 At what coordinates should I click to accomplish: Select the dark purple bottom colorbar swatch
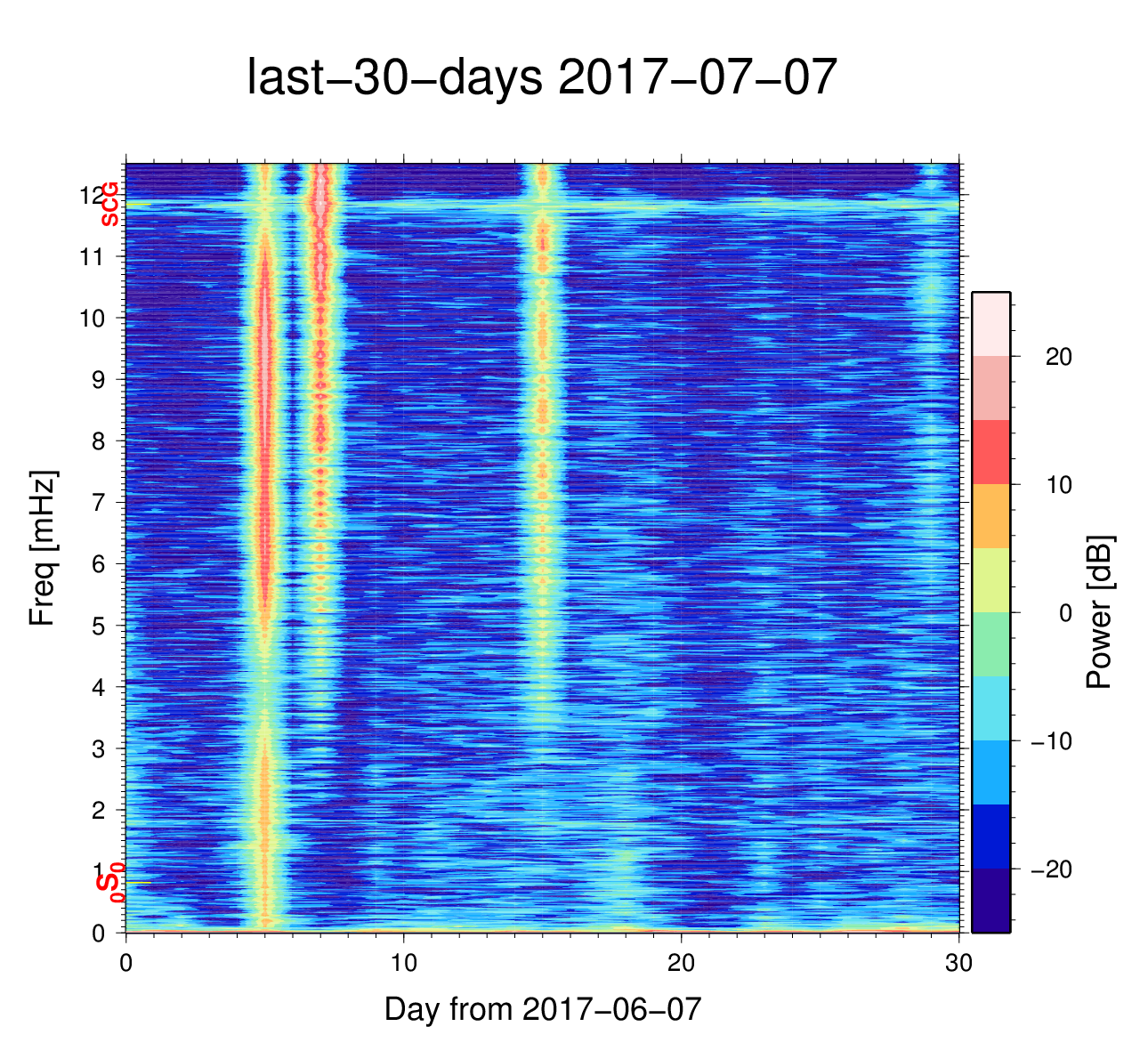[x=990, y=901]
